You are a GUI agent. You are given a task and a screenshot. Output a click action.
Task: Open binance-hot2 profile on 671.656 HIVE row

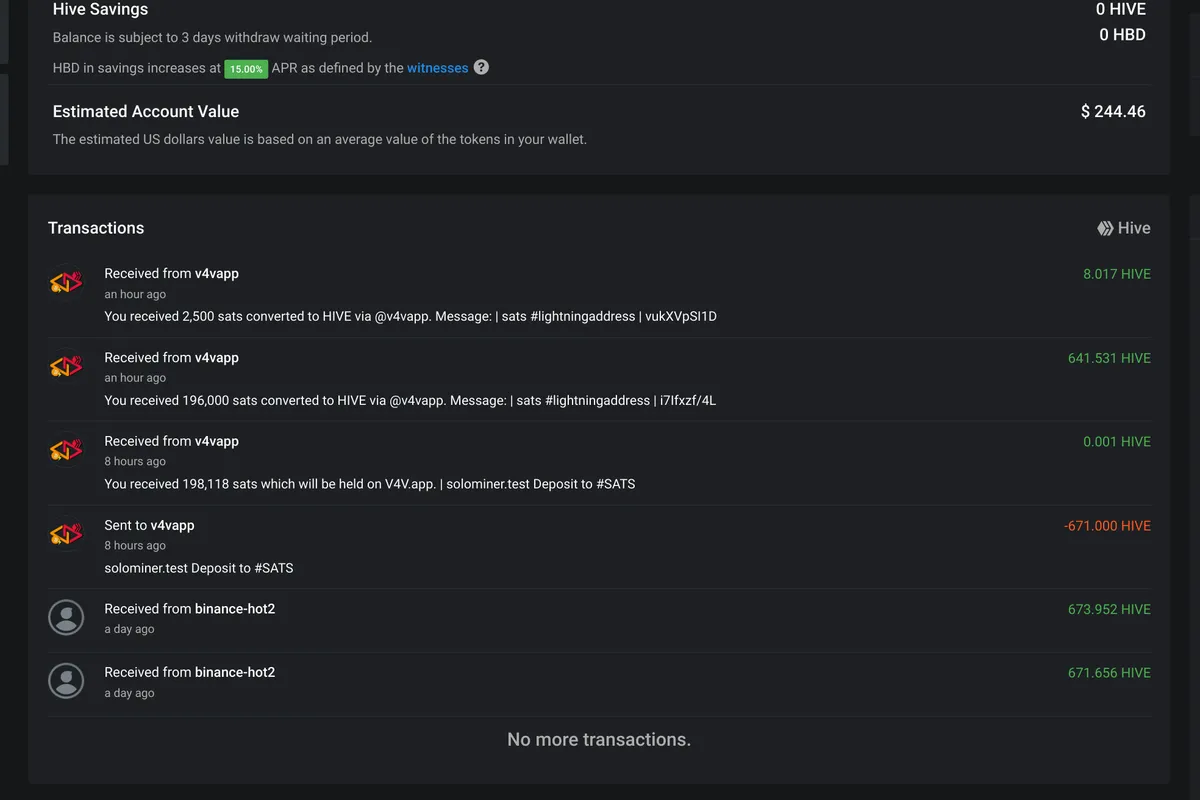tap(235, 672)
